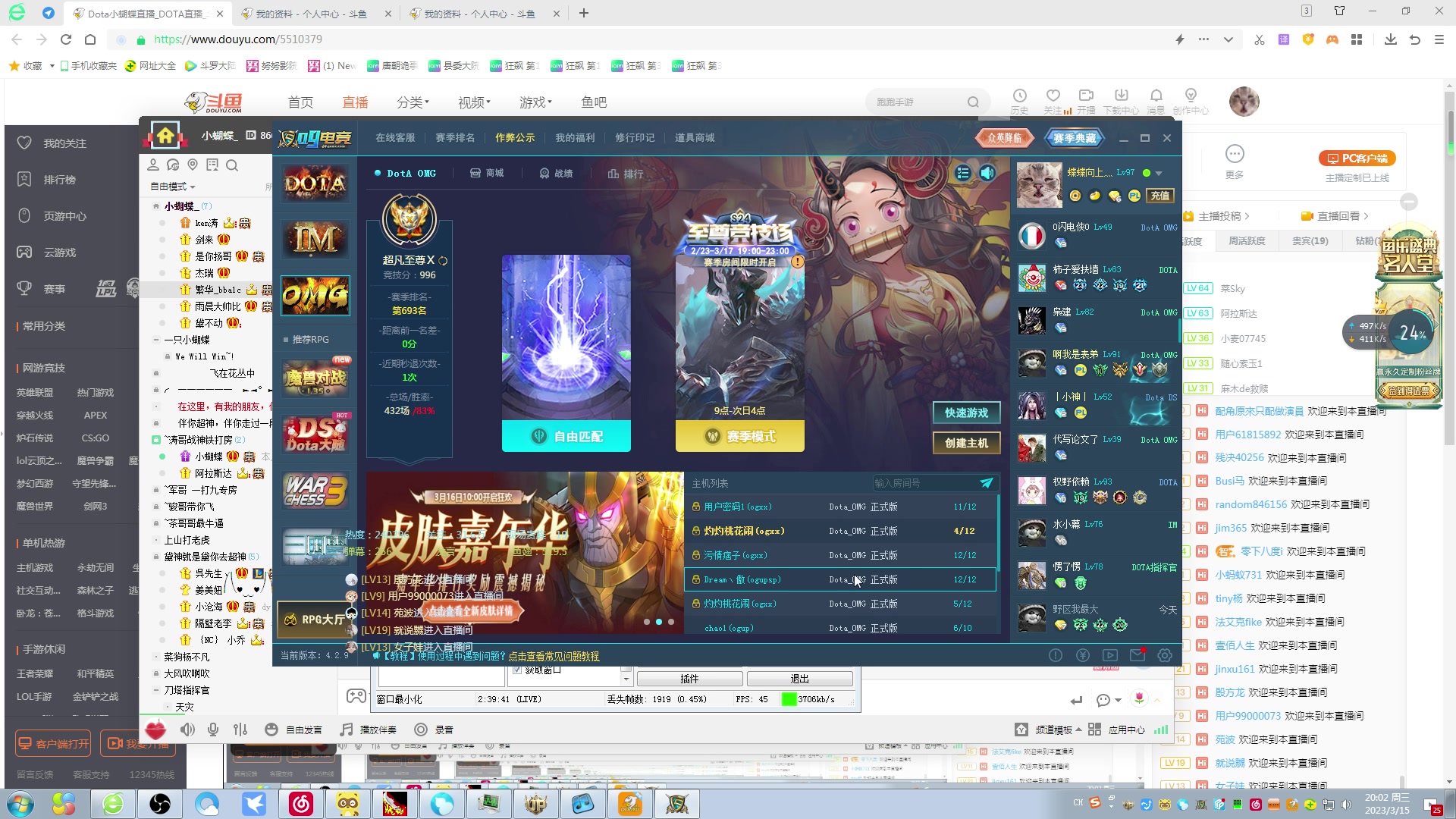Collapse the 刀塔指挥官 channel group
The width and height of the screenshot is (1456, 819).
(x=156, y=690)
